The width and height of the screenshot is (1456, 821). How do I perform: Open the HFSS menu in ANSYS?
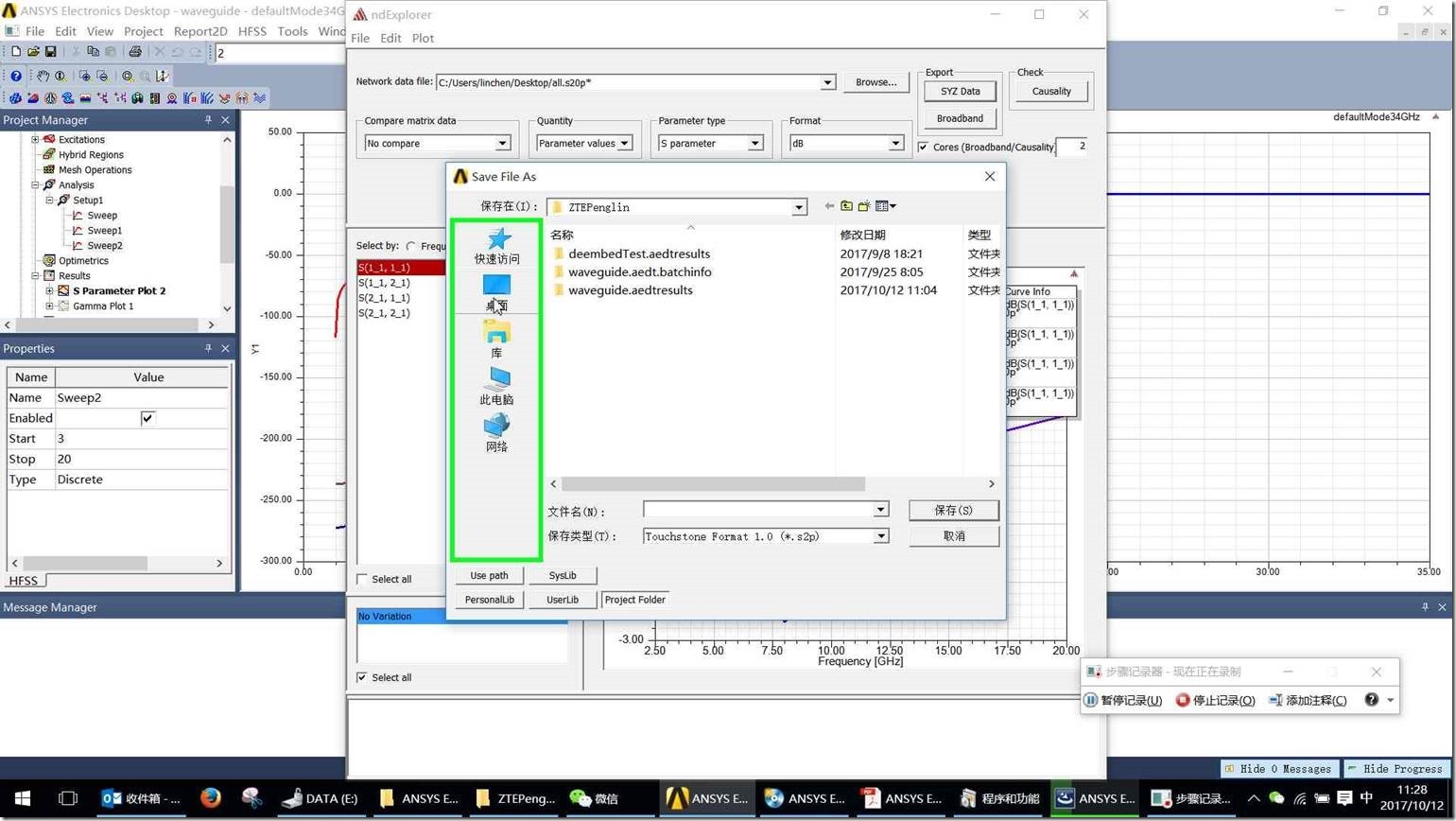click(252, 31)
